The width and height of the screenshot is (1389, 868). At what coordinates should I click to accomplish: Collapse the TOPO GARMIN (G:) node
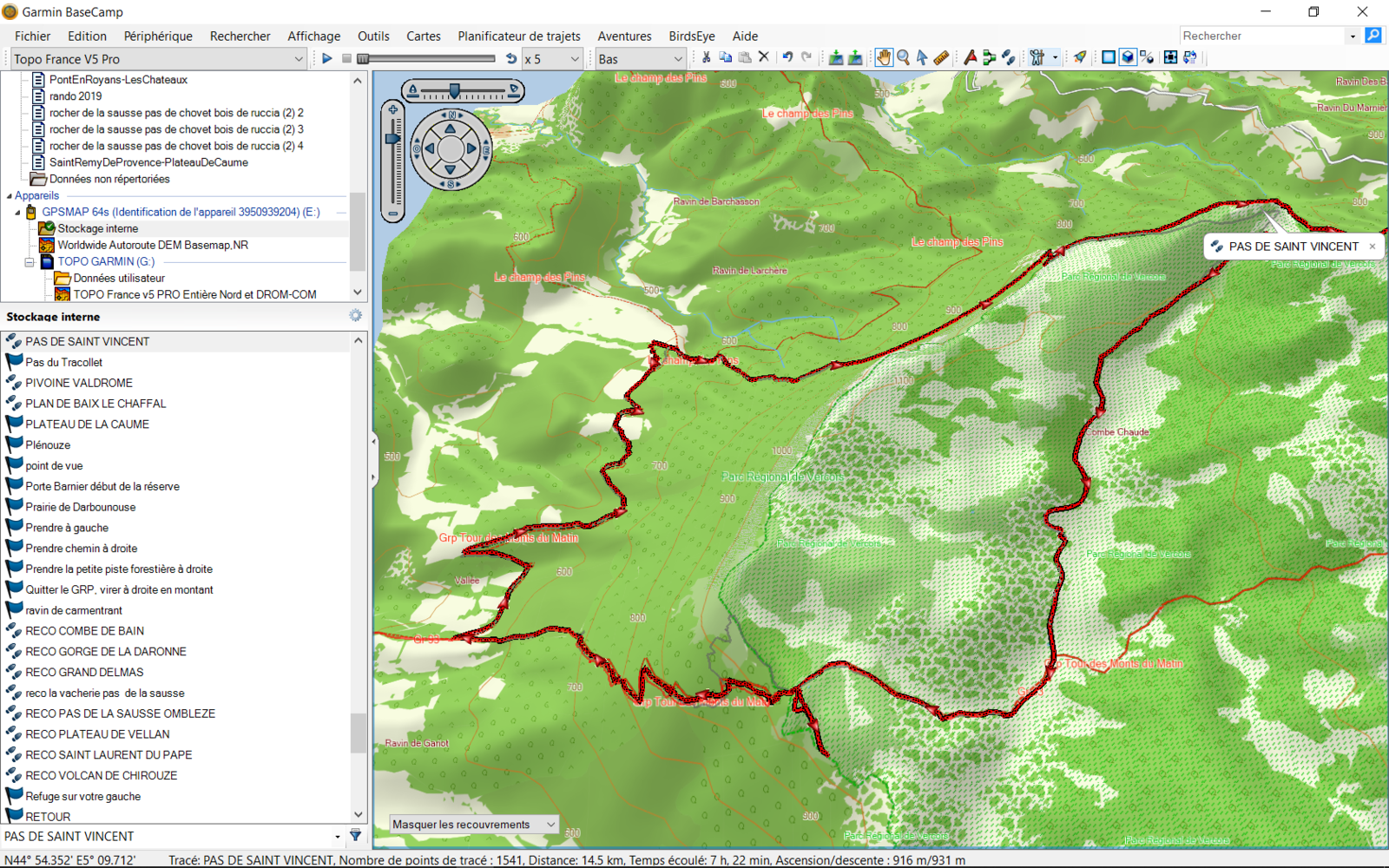pos(30,261)
